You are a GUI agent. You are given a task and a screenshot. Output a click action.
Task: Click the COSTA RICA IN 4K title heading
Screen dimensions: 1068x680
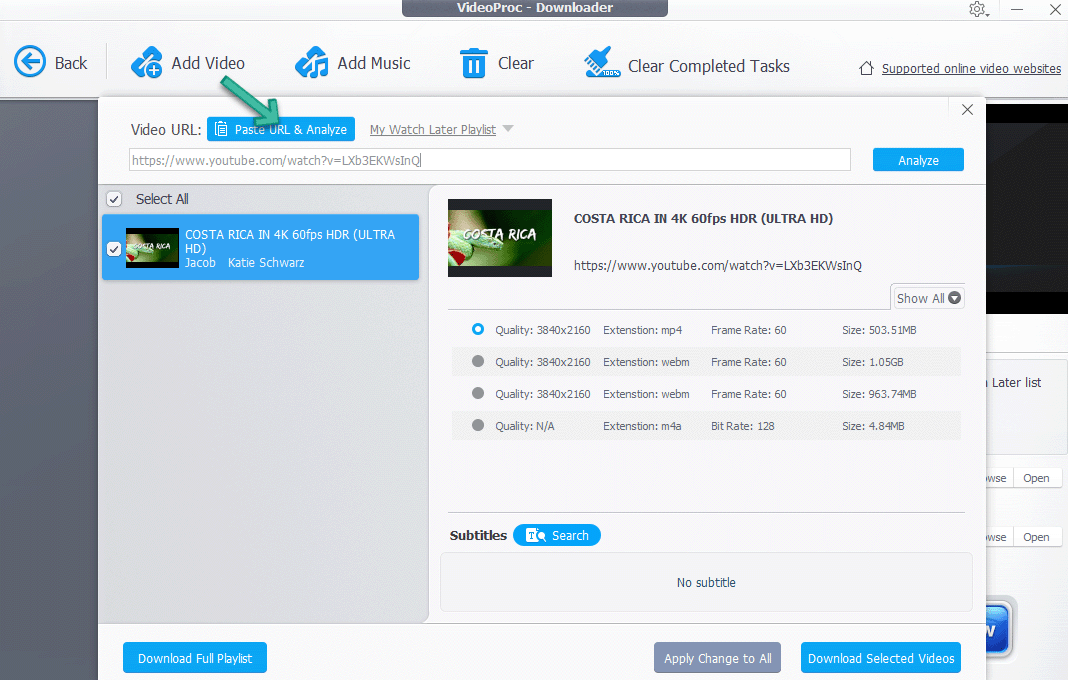703,218
